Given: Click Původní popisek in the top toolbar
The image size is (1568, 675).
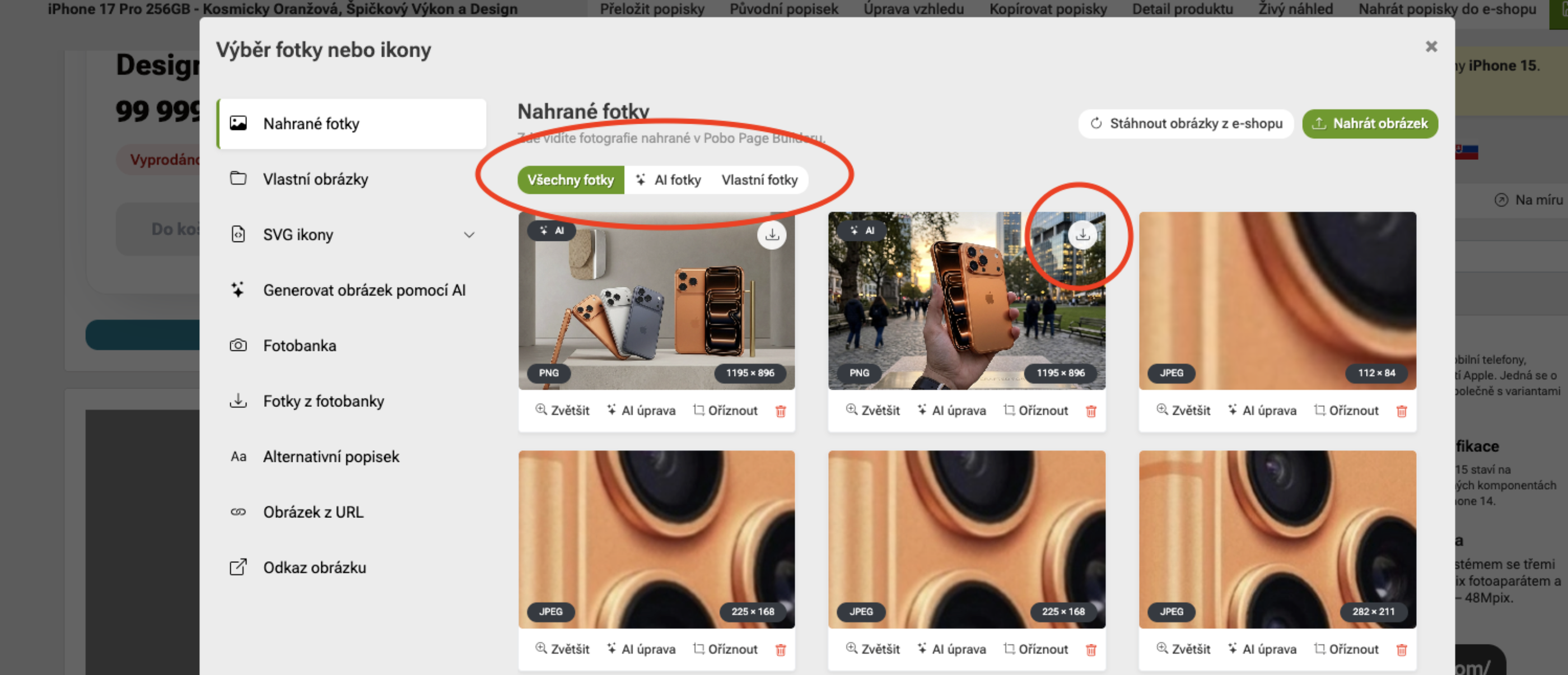Looking at the screenshot, I should pos(784,8).
